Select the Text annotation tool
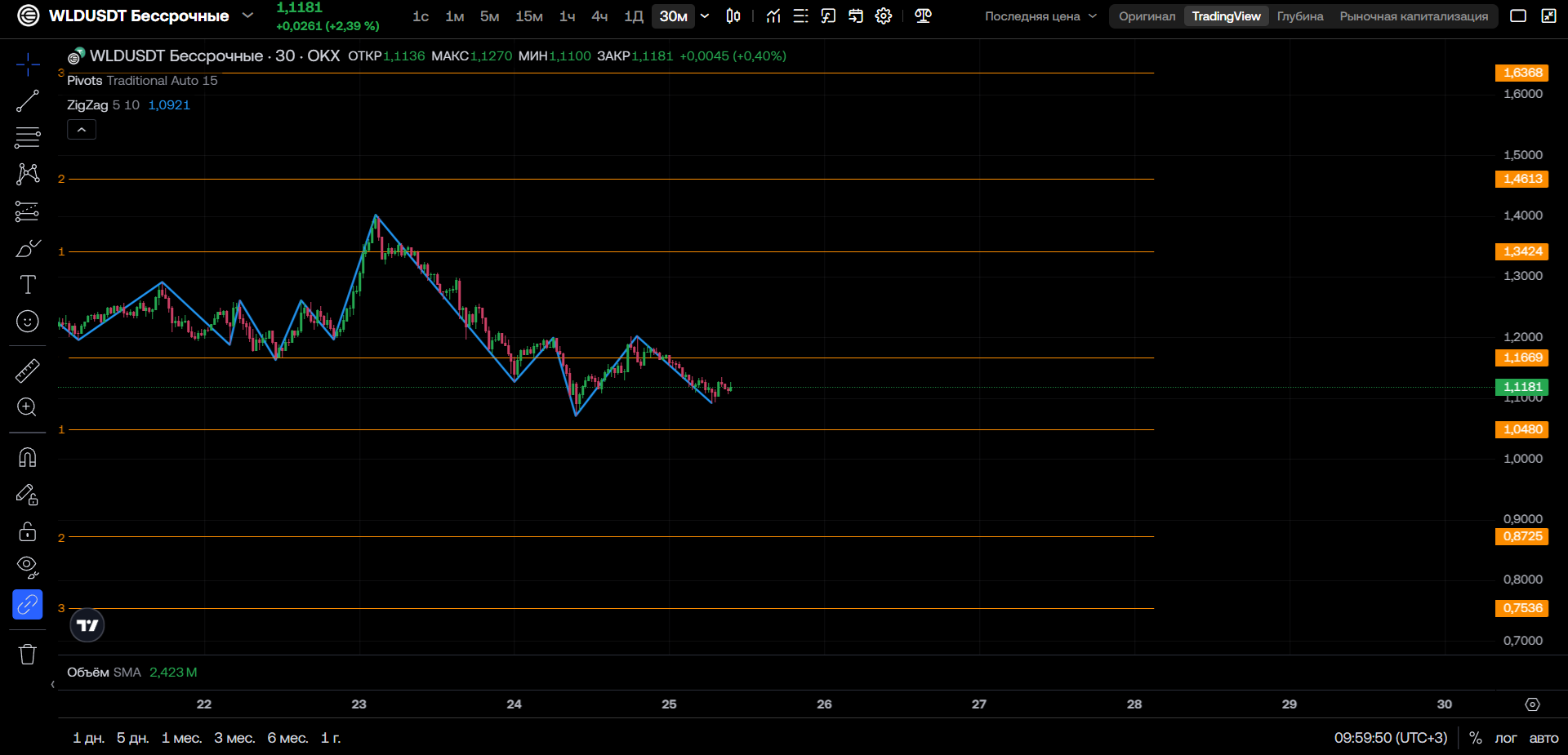This screenshot has height=755, width=1568. (27, 284)
